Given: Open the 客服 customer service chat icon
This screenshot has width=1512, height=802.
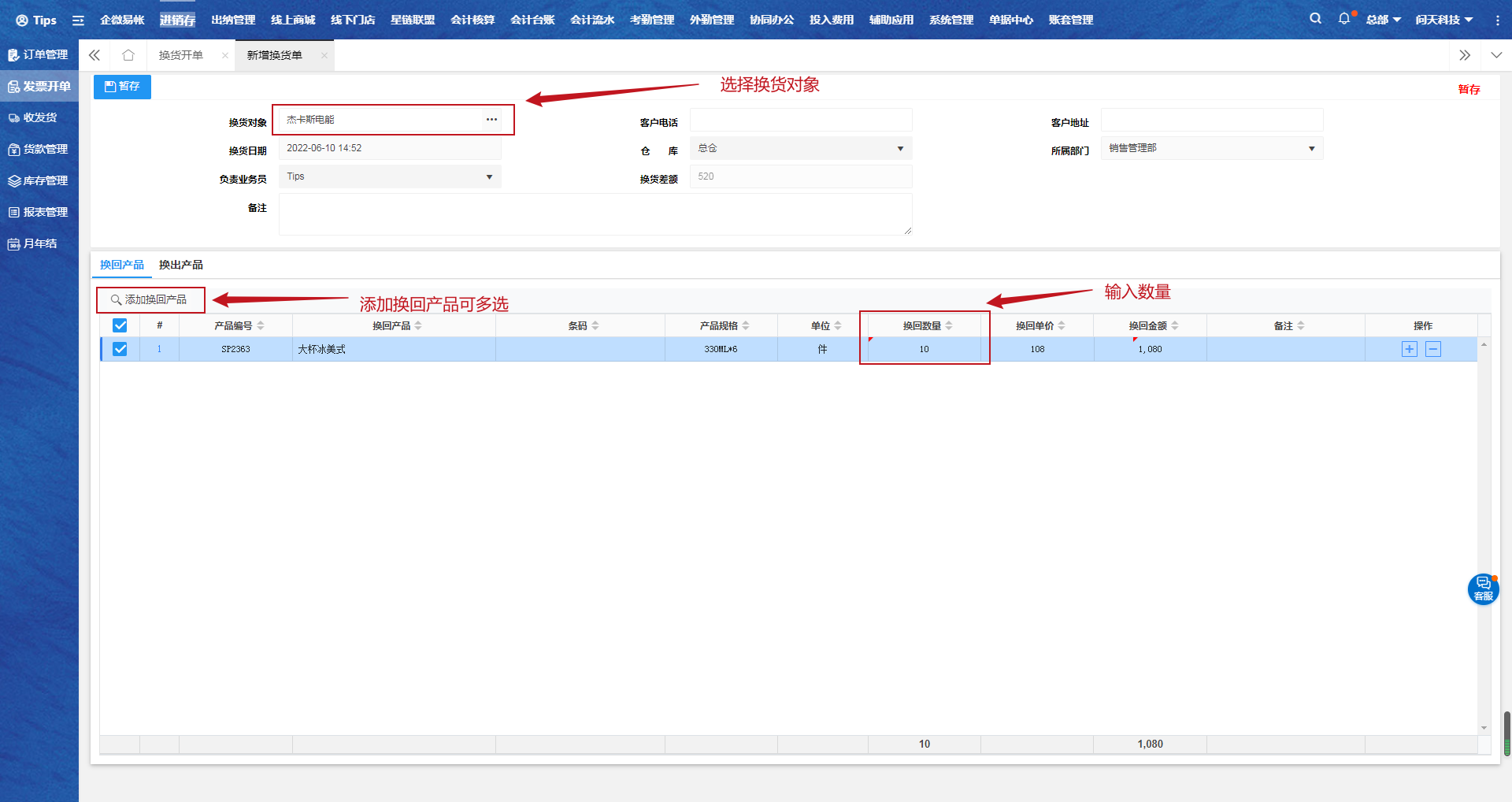Looking at the screenshot, I should pos(1483,589).
